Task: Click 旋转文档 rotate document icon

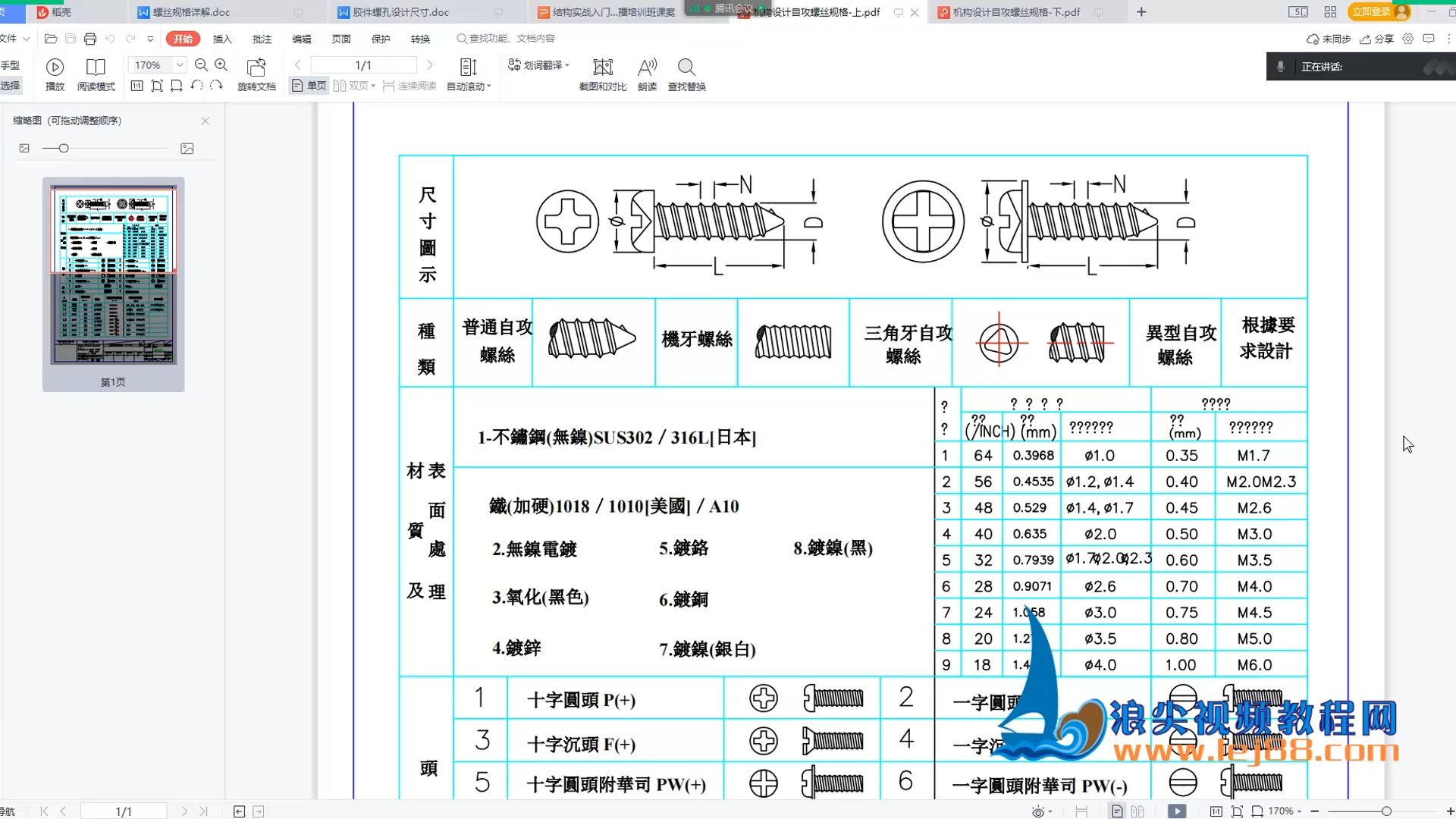Action: coord(256,74)
